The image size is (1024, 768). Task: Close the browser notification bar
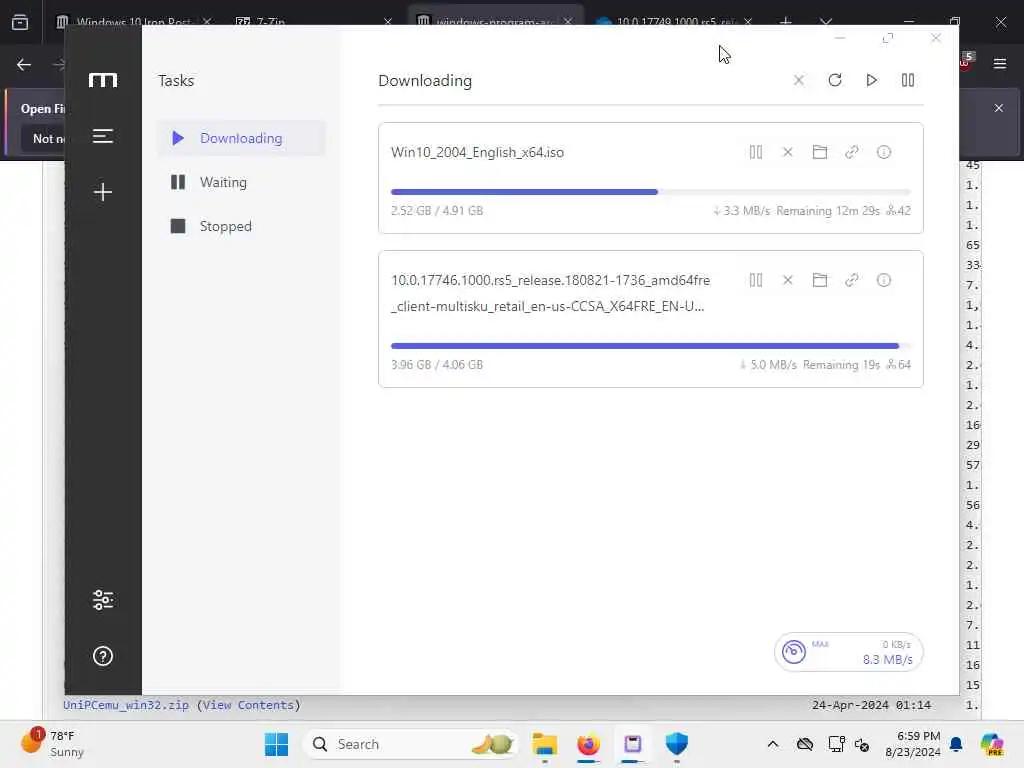(x=999, y=108)
